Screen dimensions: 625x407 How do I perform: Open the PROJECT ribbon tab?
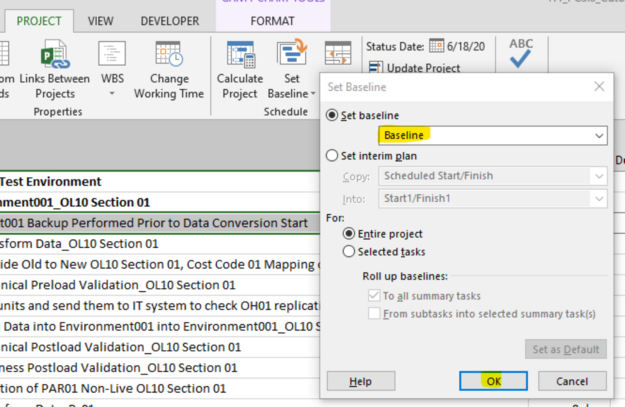(39, 21)
